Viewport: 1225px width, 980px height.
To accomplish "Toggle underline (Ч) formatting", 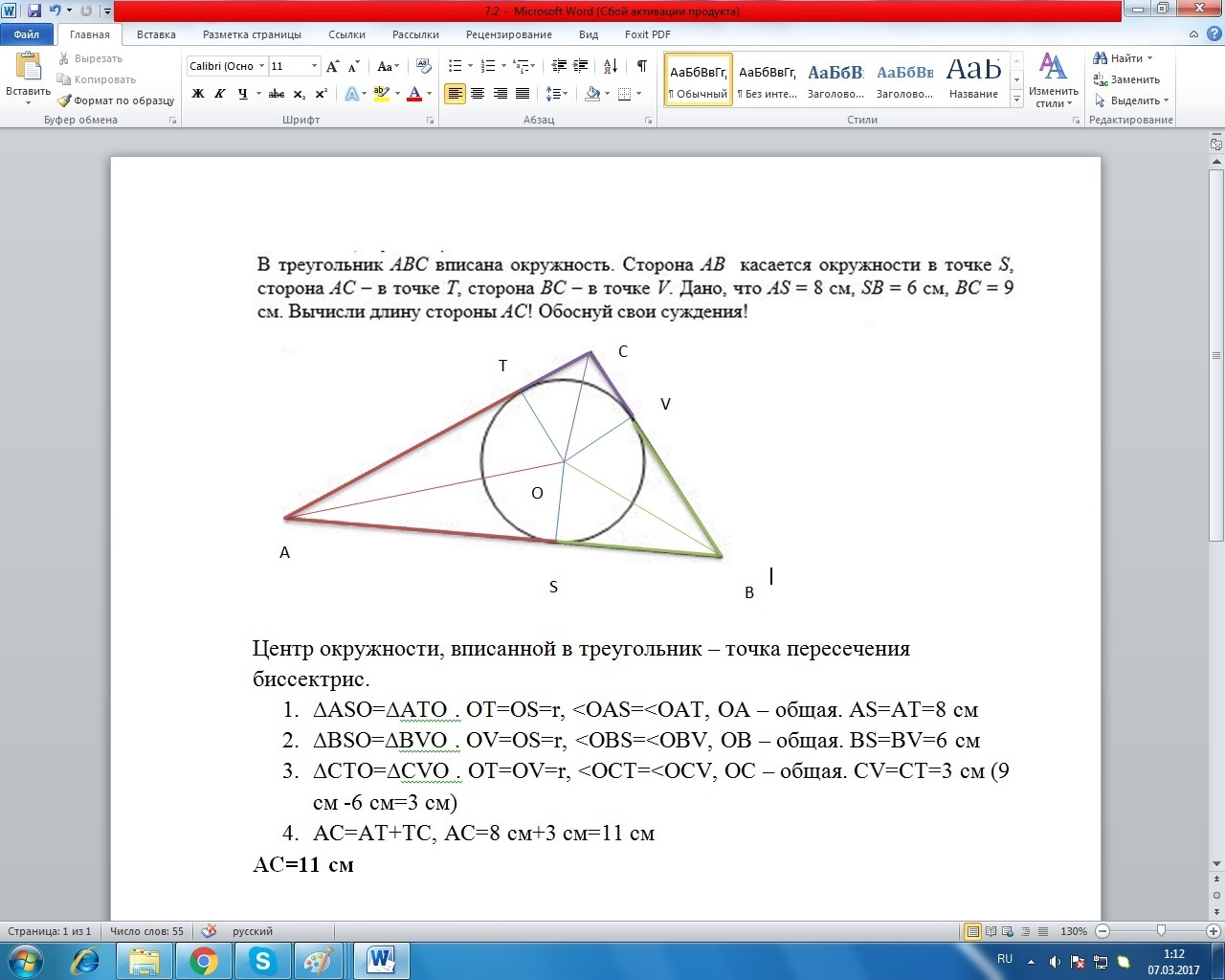I will pyautogui.click(x=242, y=94).
